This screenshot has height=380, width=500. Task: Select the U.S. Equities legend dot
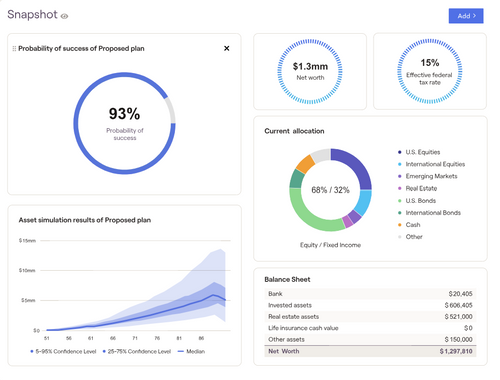pyautogui.click(x=400, y=152)
